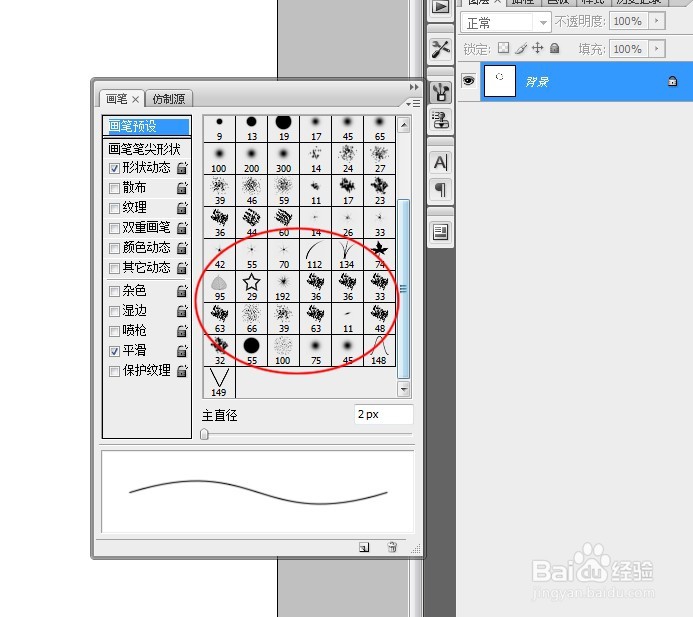Open the brushes panel dock icon
This screenshot has height=617, width=693.
tap(441, 92)
